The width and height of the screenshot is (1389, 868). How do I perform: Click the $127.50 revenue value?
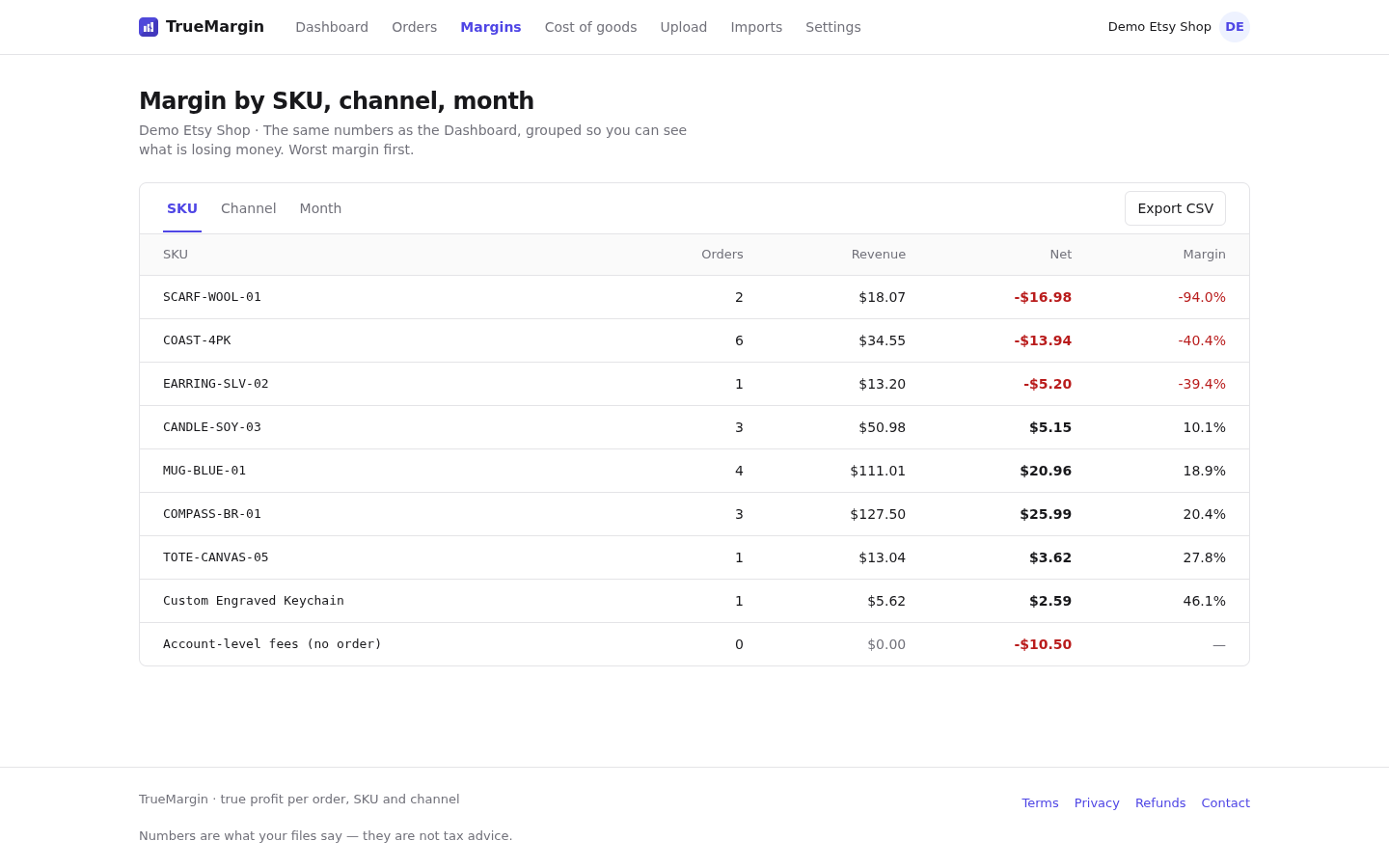(x=878, y=514)
